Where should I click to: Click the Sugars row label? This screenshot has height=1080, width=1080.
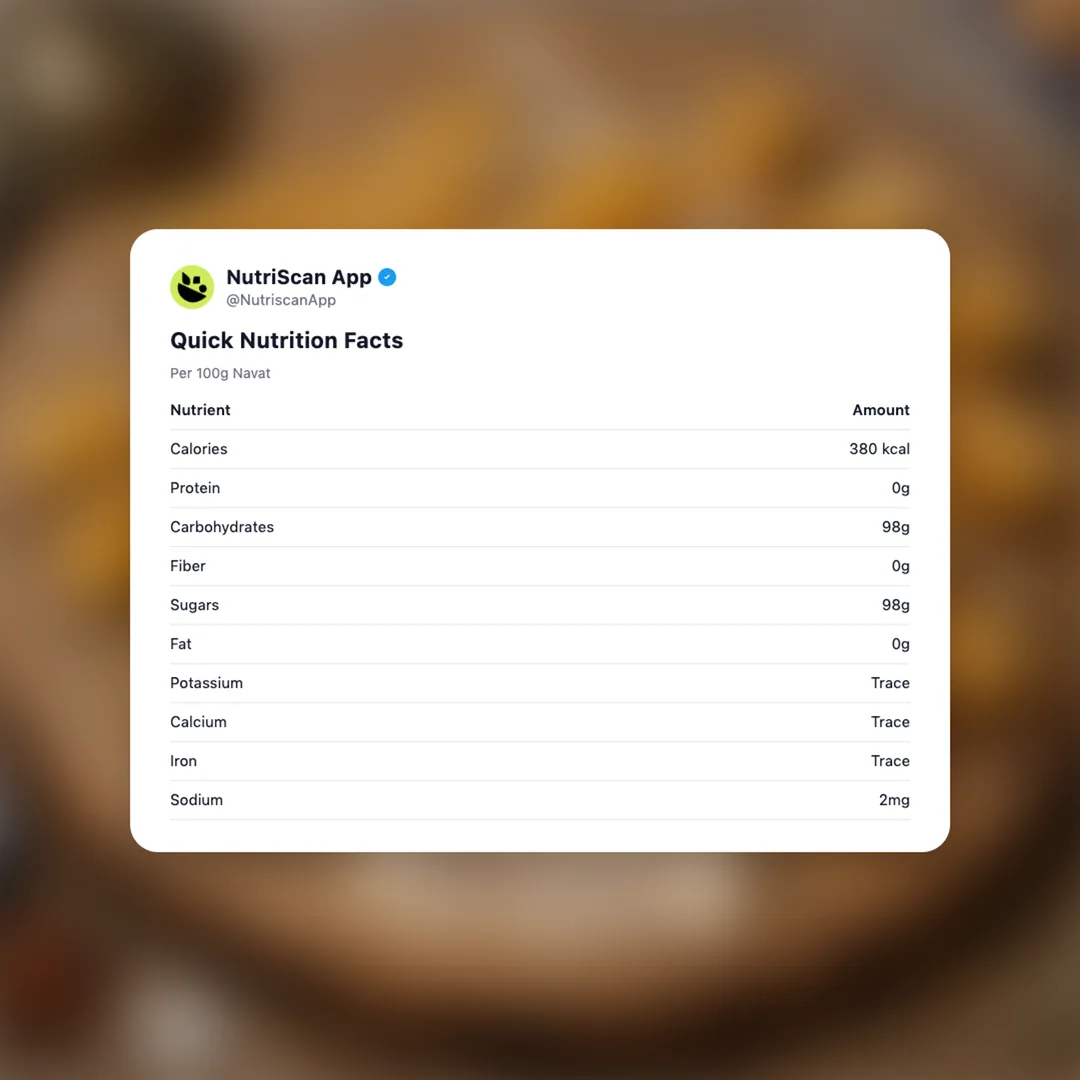(x=194, y=605)
